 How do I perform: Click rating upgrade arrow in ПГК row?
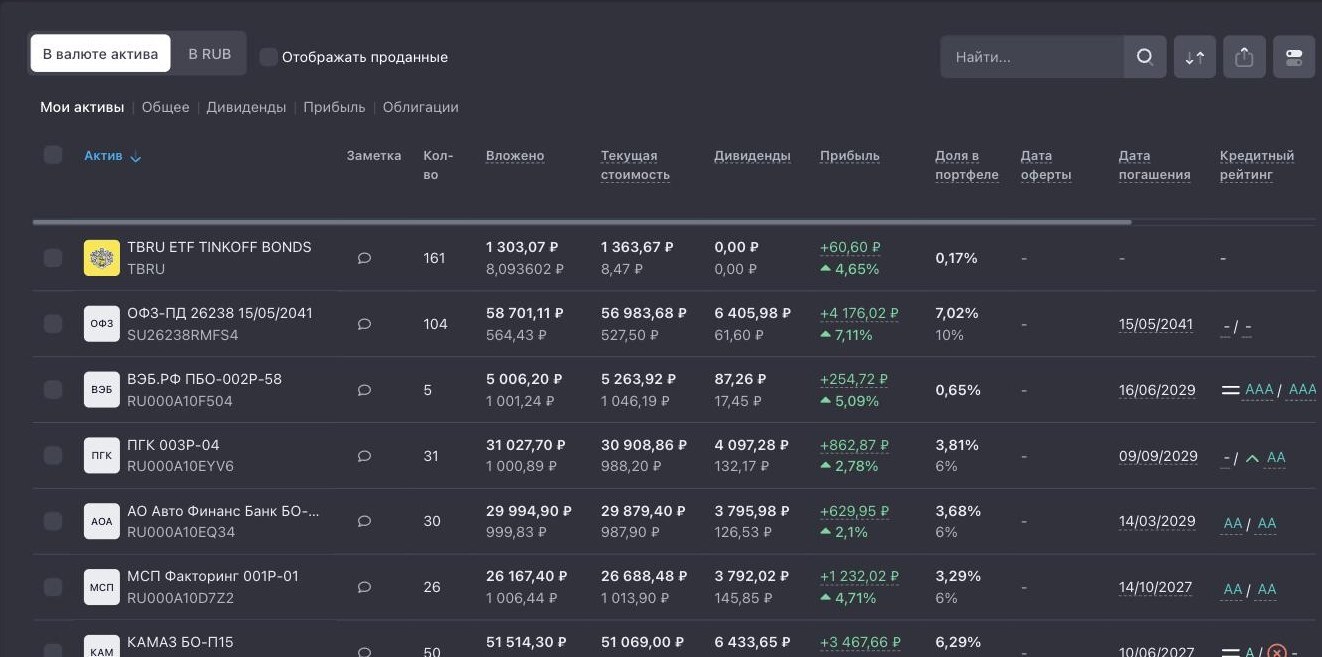(1252, 458)
